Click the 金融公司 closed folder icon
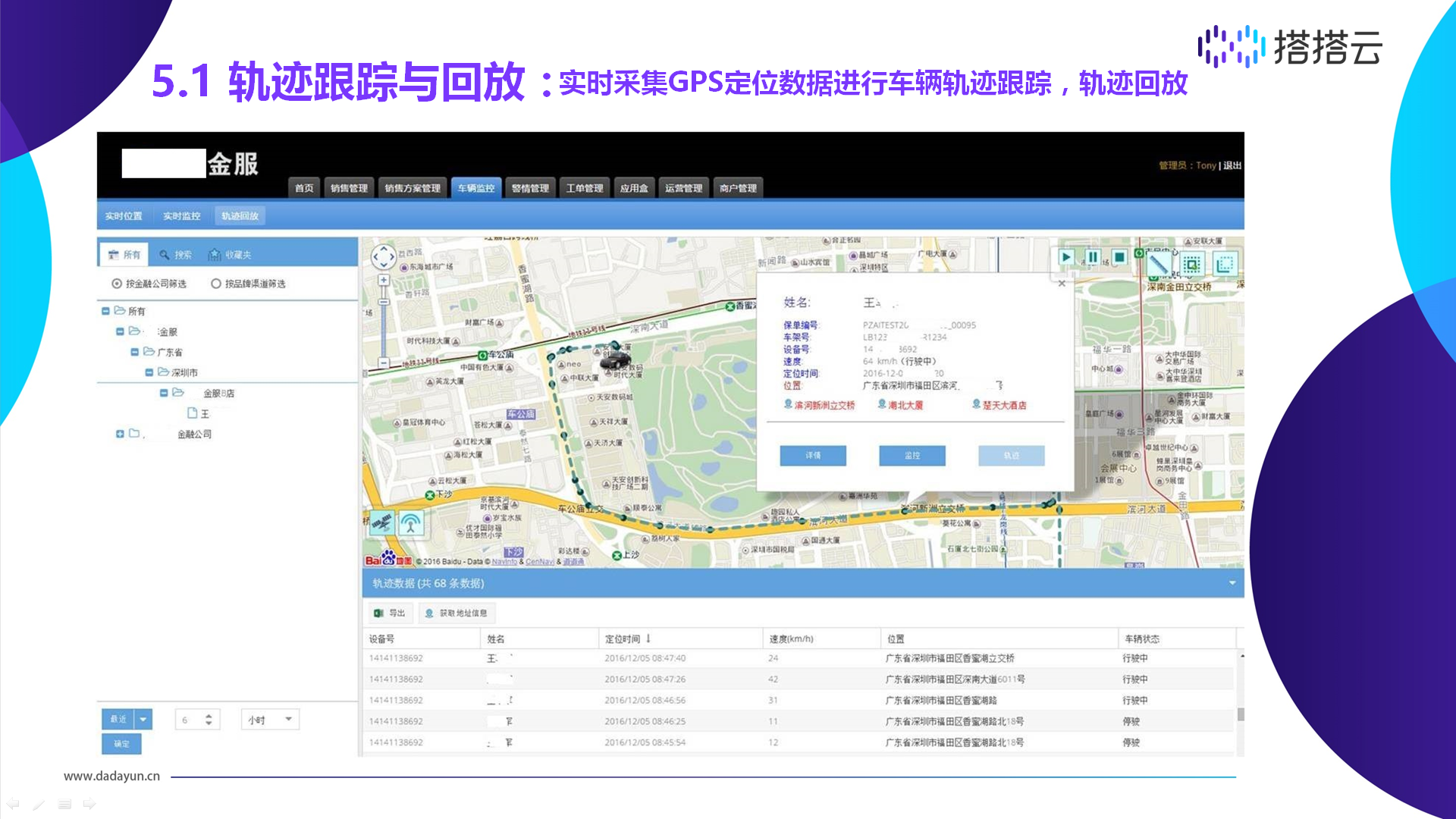The height and width of the screenshot is (819, 1456). pos(134,434)
